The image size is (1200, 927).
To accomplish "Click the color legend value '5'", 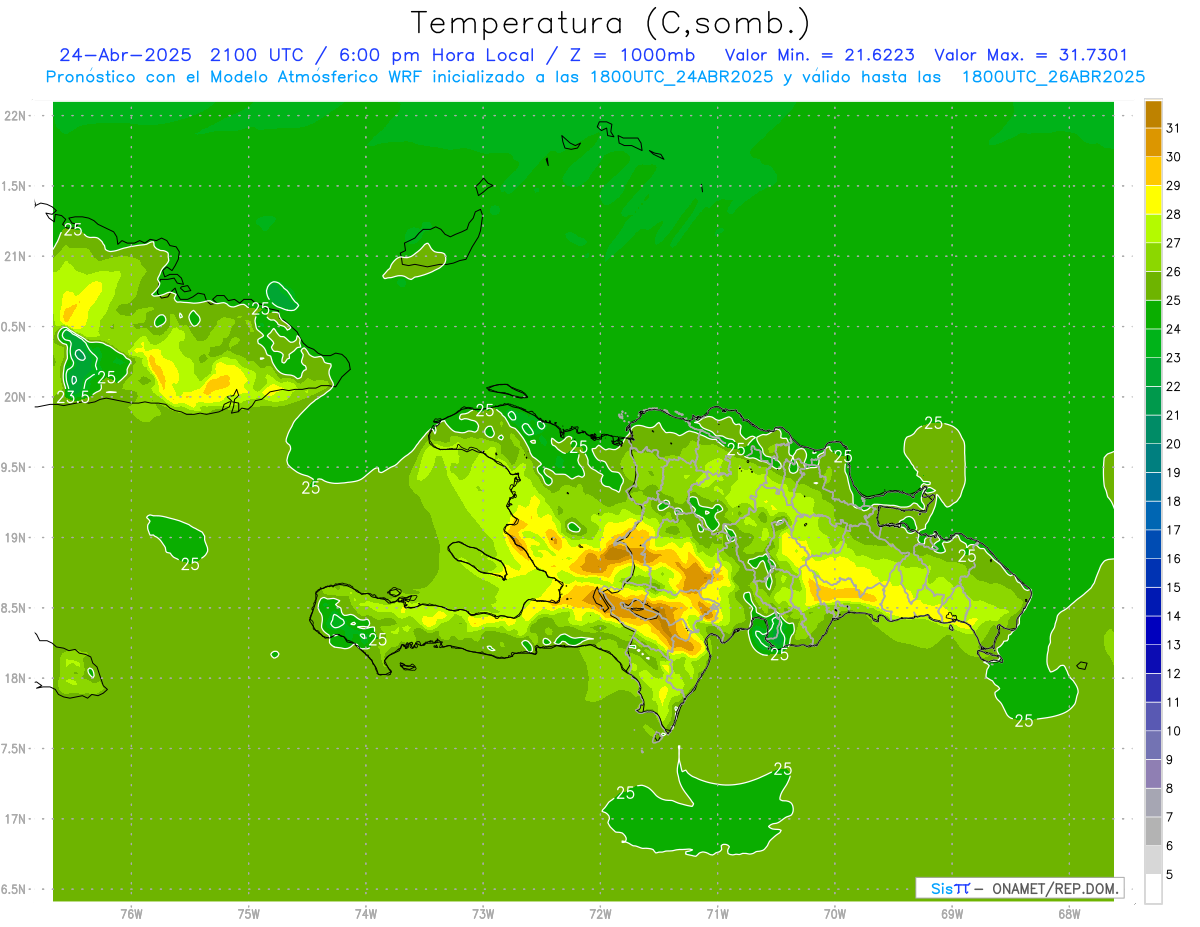I will (x=1171, y=874).
